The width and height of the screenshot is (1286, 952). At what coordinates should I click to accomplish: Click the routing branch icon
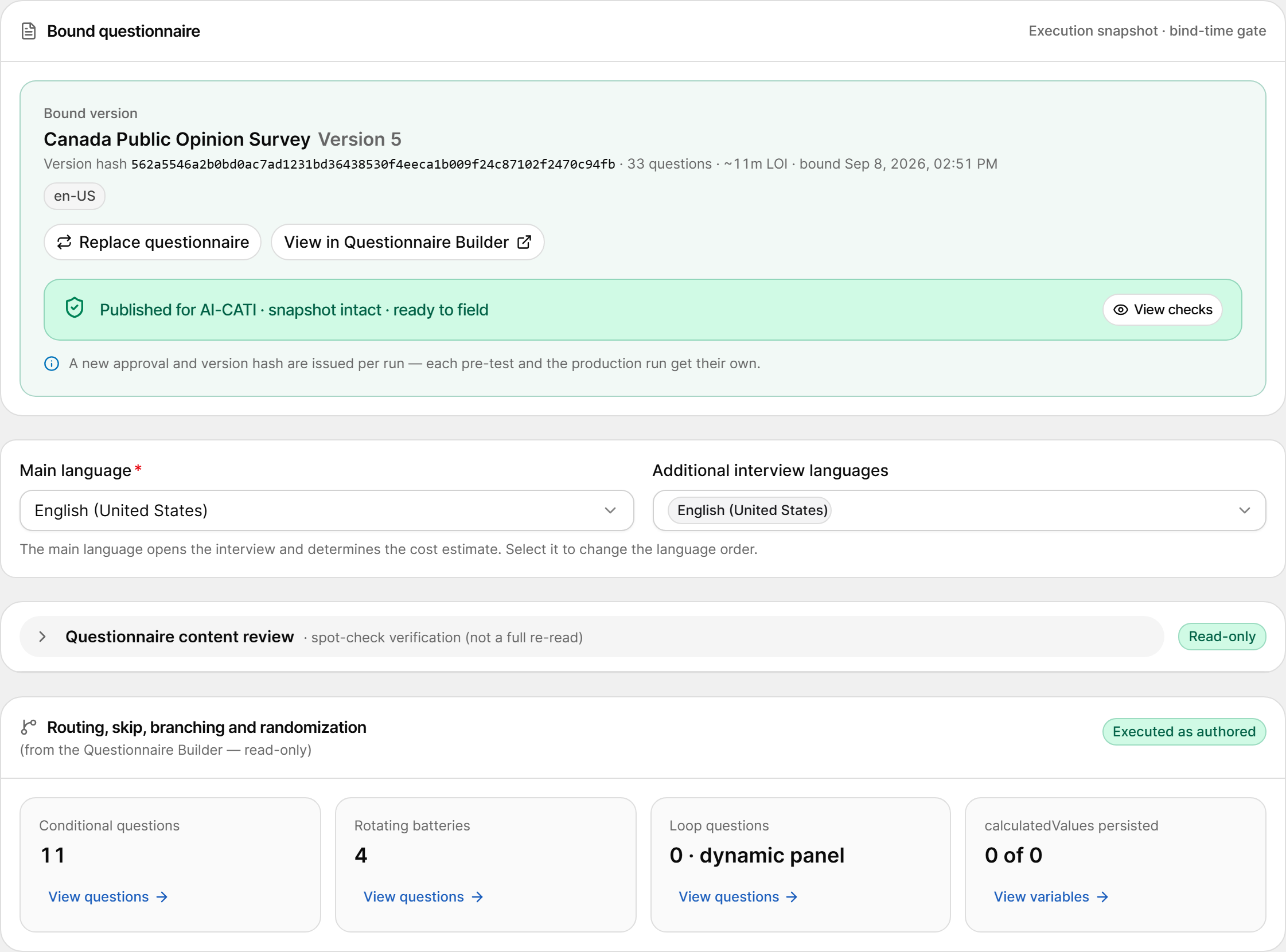click(x=28, y=727)
